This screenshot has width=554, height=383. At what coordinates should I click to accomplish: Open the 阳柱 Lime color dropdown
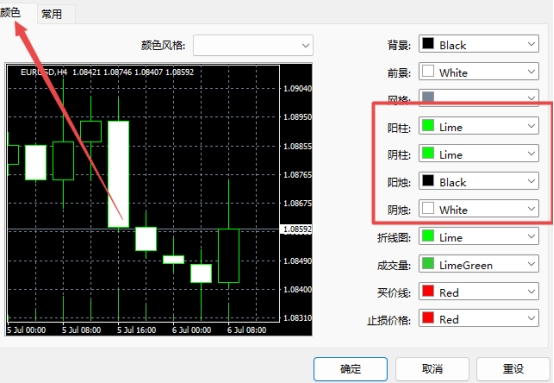pos(479,126)
